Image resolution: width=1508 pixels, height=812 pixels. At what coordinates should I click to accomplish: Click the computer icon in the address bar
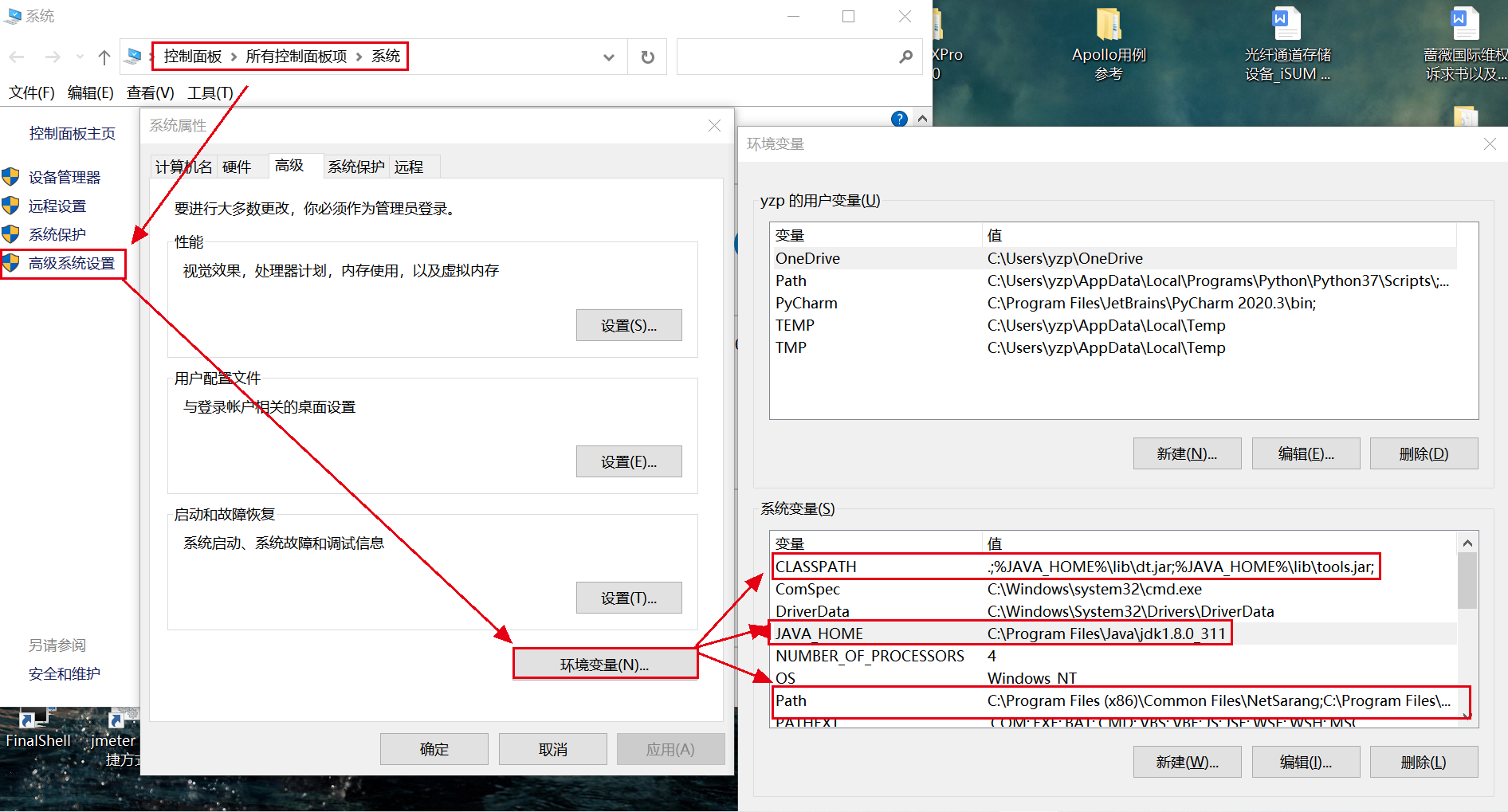pos(134,56)
